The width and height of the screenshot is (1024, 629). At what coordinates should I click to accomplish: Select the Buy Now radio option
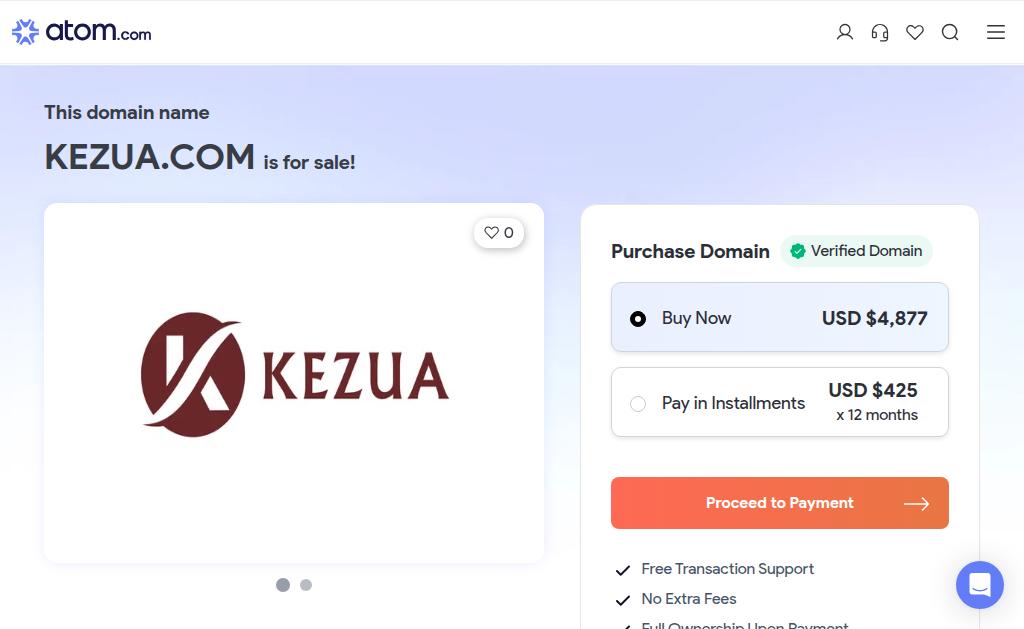[x=638, y=319]
